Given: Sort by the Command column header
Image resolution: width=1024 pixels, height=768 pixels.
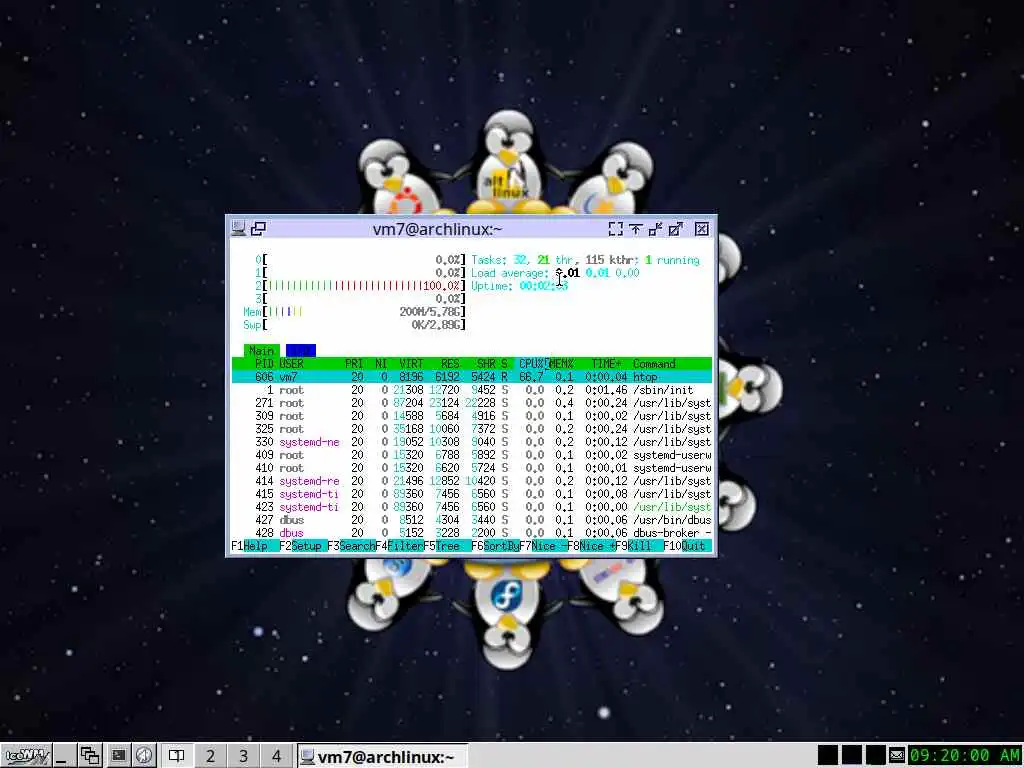Looking at the screenshot, I should [x=654, y=364].
